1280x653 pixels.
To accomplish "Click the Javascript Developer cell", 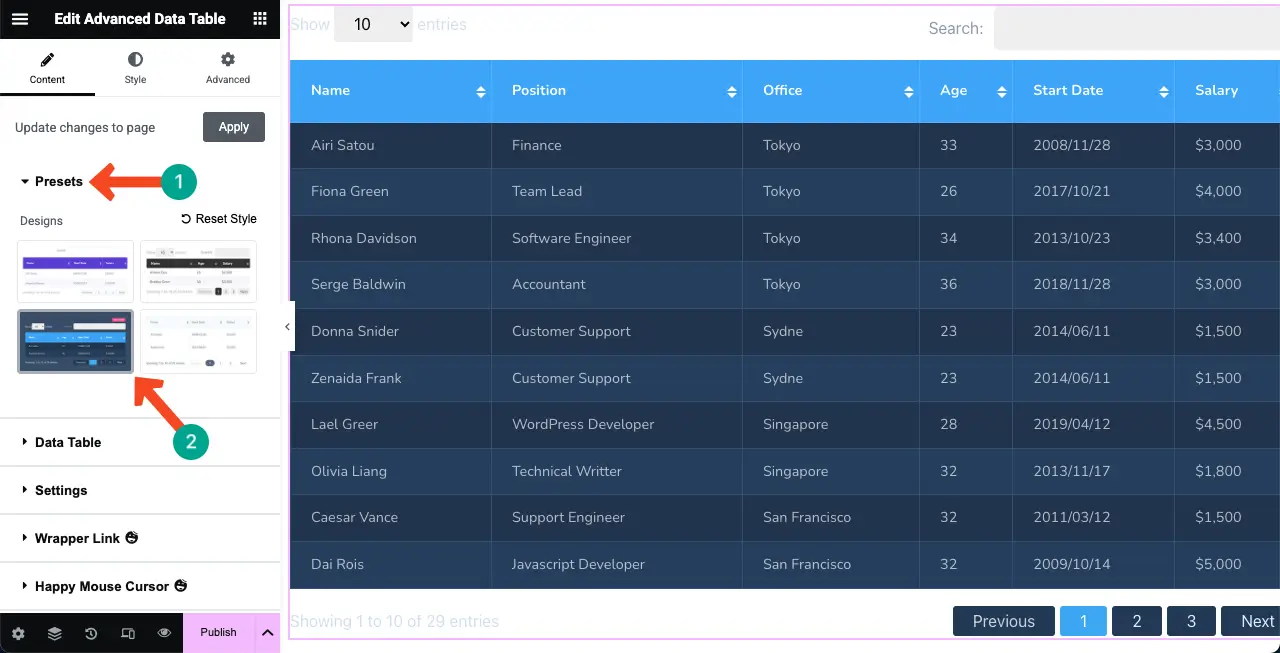I will (x=616, y=564).
